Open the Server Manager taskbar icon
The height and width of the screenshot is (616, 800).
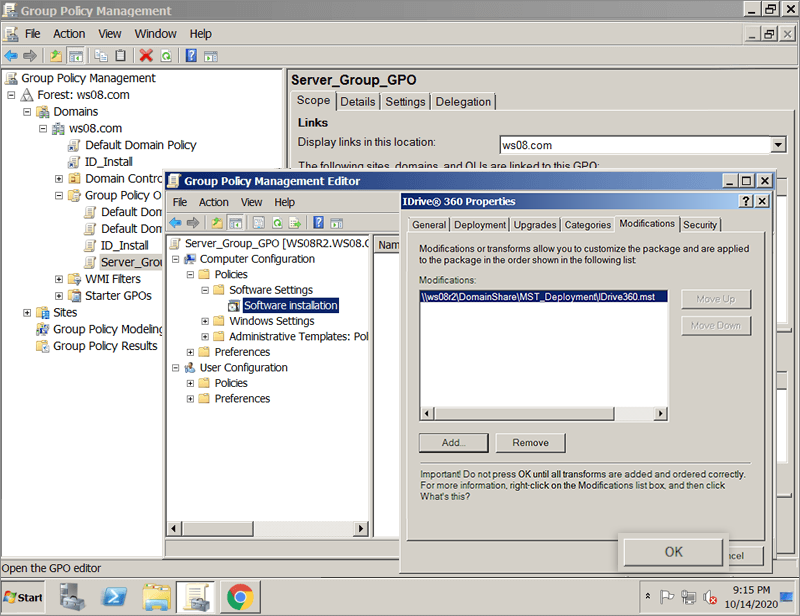(72, 597)
